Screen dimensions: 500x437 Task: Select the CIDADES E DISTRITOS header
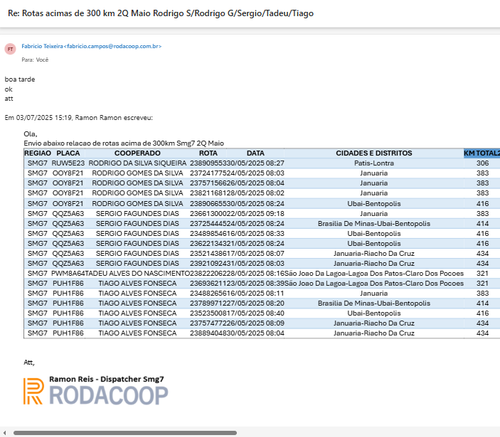pos(374,153)
